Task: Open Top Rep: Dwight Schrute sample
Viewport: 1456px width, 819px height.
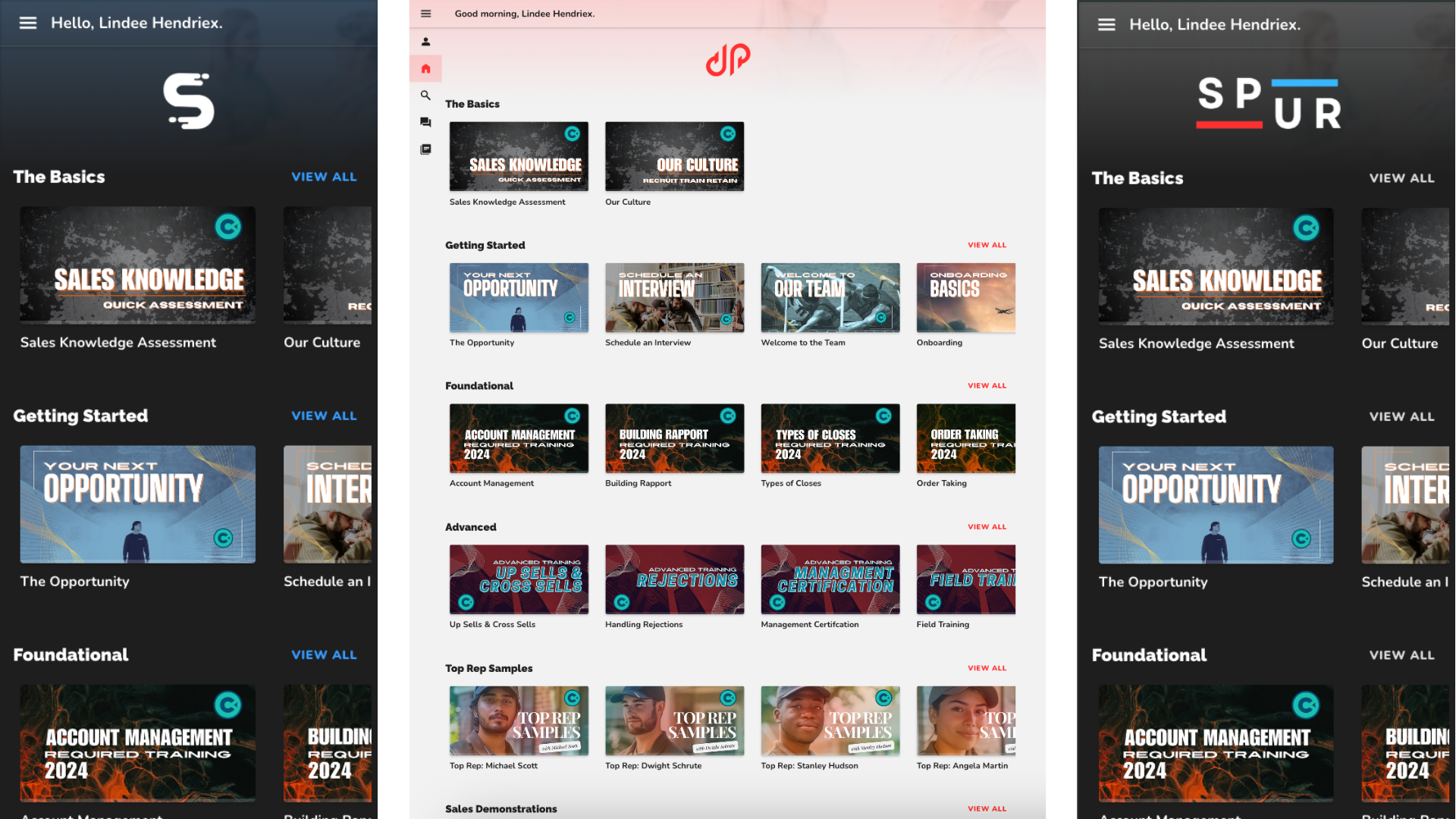Action: point(674,720)
